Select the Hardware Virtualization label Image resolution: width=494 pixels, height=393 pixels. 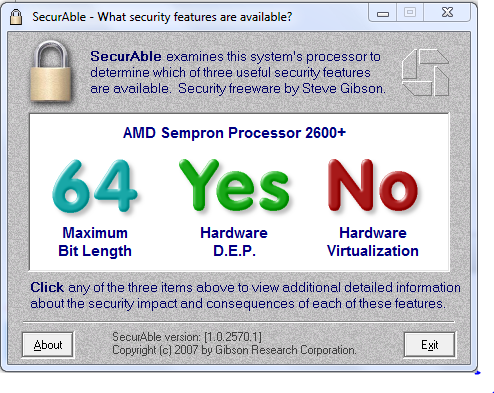click(373, 242)
